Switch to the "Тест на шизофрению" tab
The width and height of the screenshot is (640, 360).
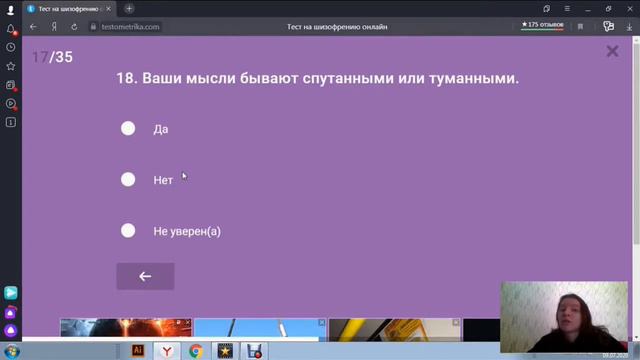coord(68,9)
